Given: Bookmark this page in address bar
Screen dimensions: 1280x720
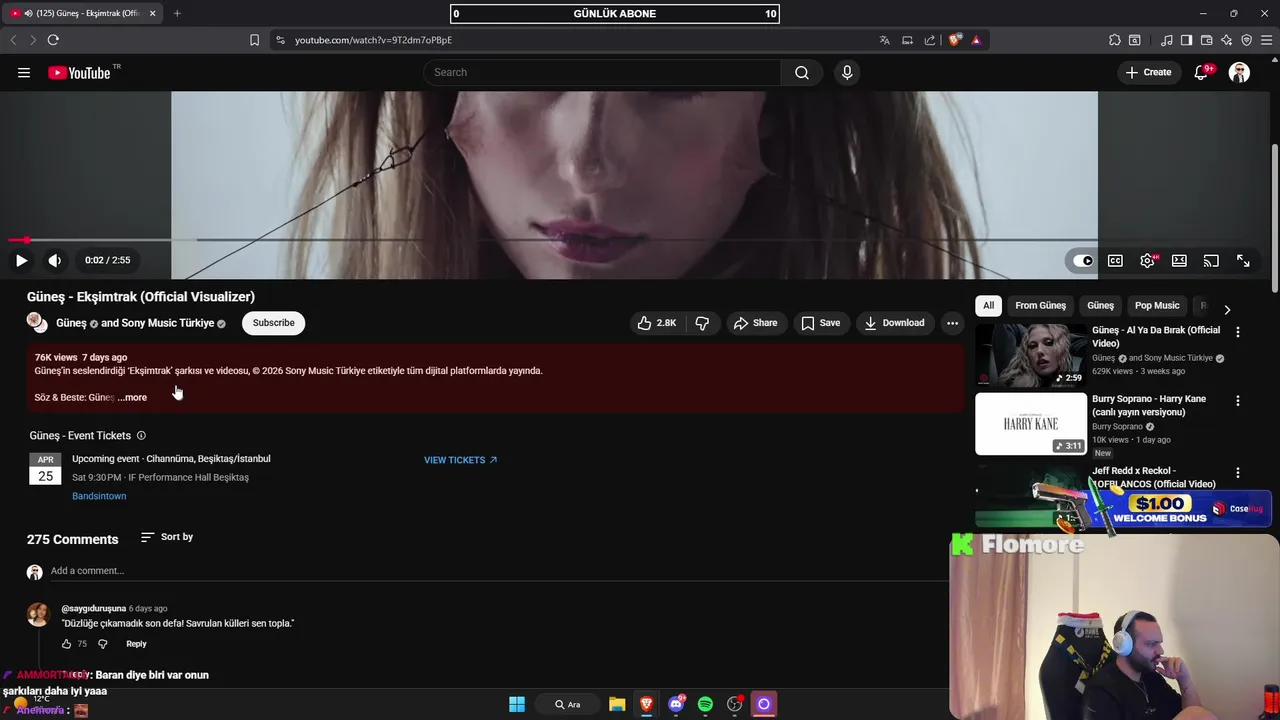Looking at the screenshot, I should coord(254,40).
